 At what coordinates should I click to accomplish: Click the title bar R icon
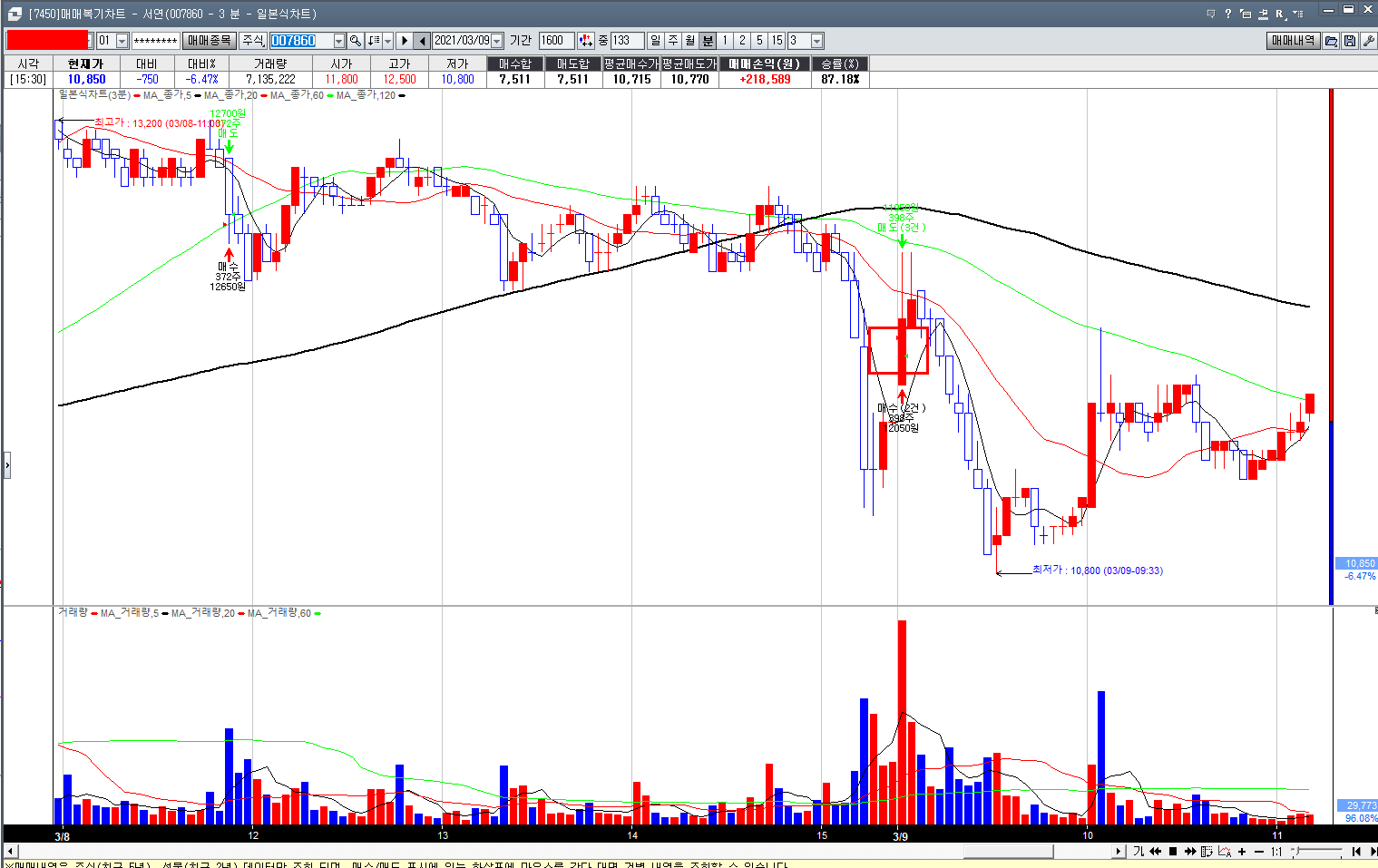(x=1281, y=14)
